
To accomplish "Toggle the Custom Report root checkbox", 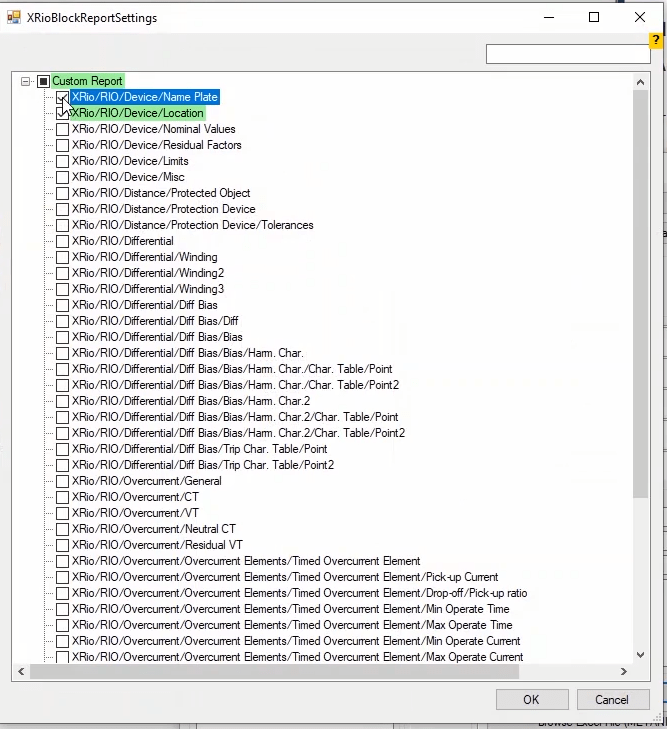I will [43, 81].
